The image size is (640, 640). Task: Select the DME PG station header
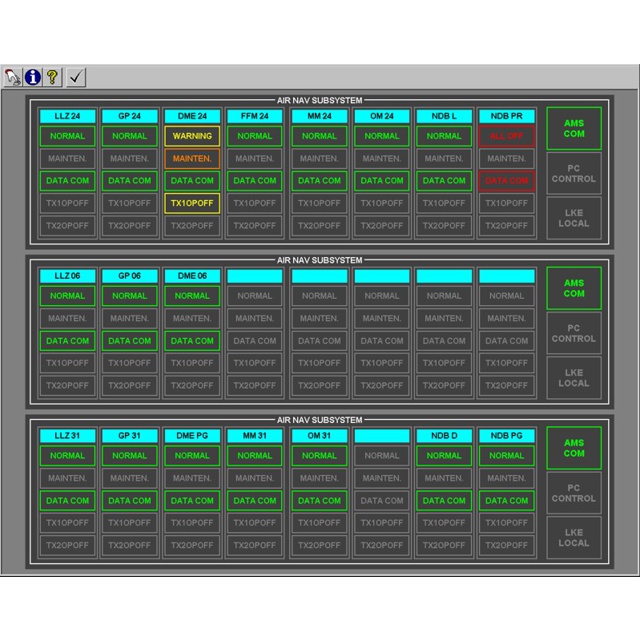(192, 436)
